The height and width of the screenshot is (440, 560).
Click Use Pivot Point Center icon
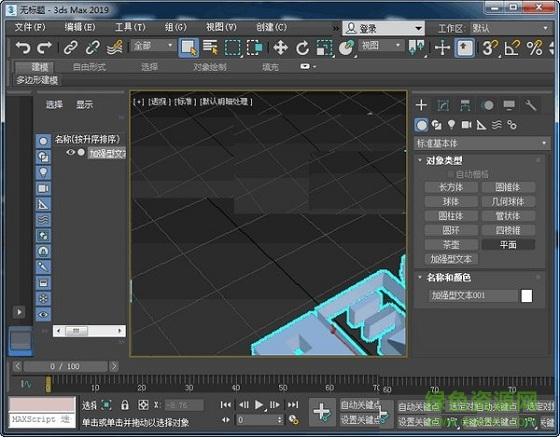[x=416, y=48]
